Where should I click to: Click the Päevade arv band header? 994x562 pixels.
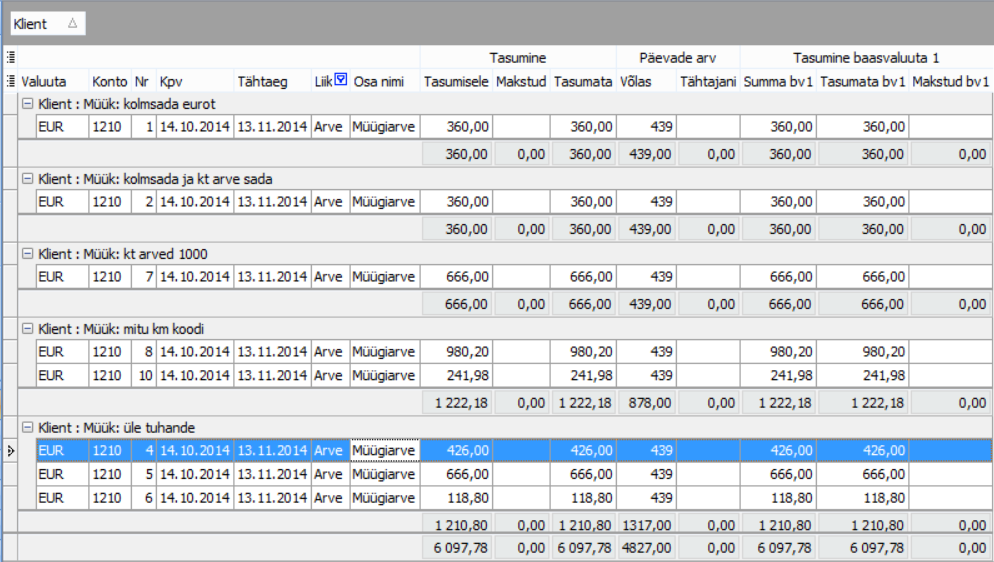pyautogui.click(x=678, y=58)
